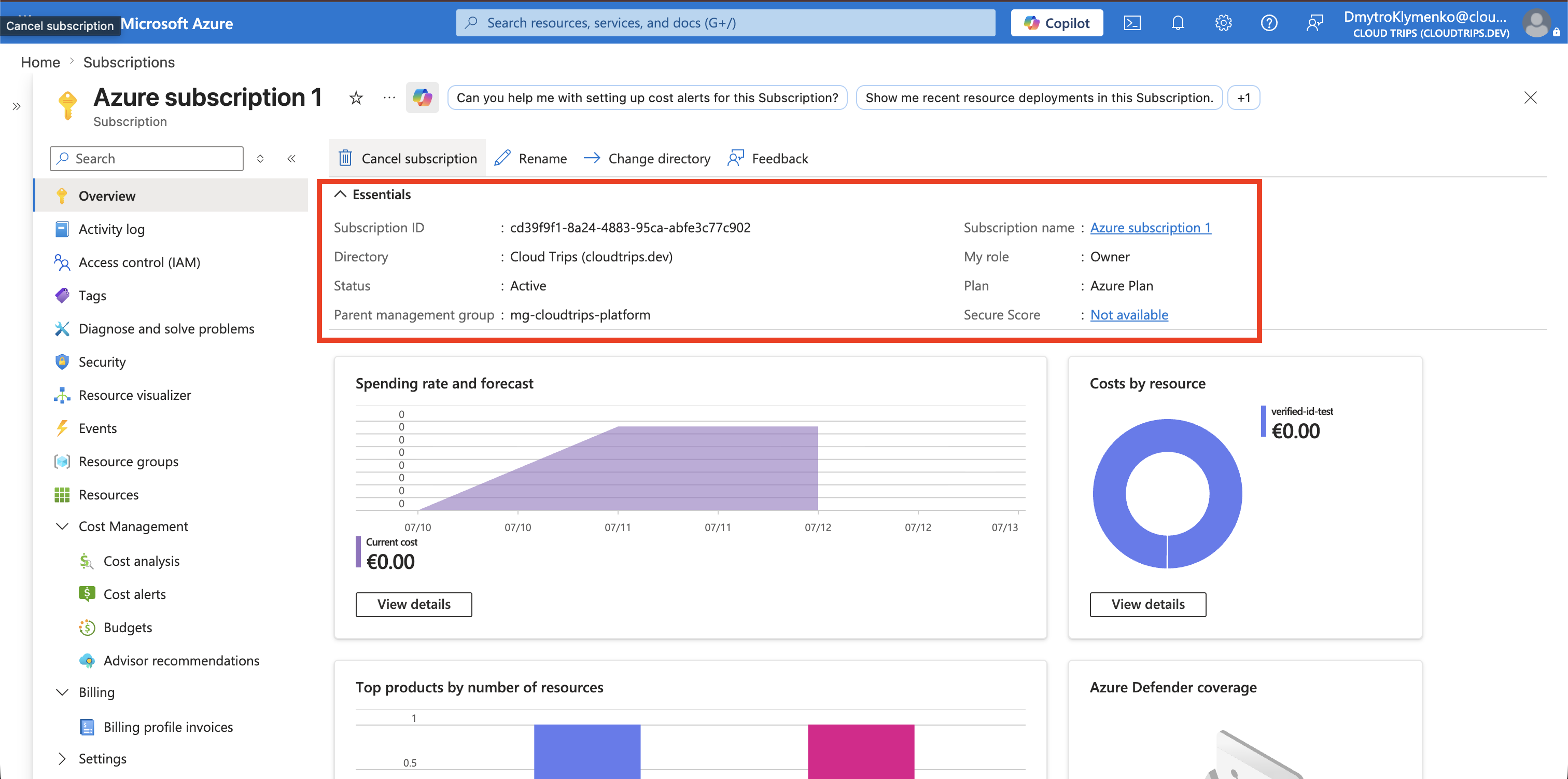Collapse the Cost Management group
1568x779 pixels.
click(62, 526)
